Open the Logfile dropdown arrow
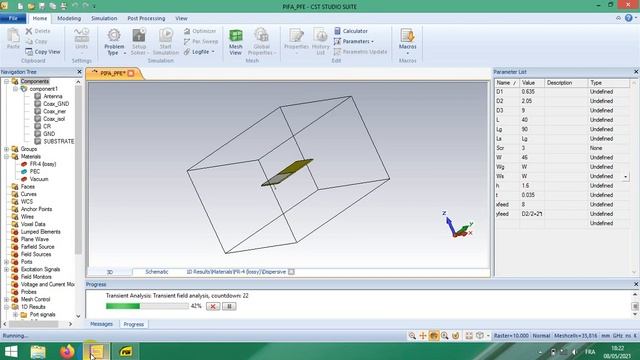The image size is (640, 360). [x=213, y=52]
